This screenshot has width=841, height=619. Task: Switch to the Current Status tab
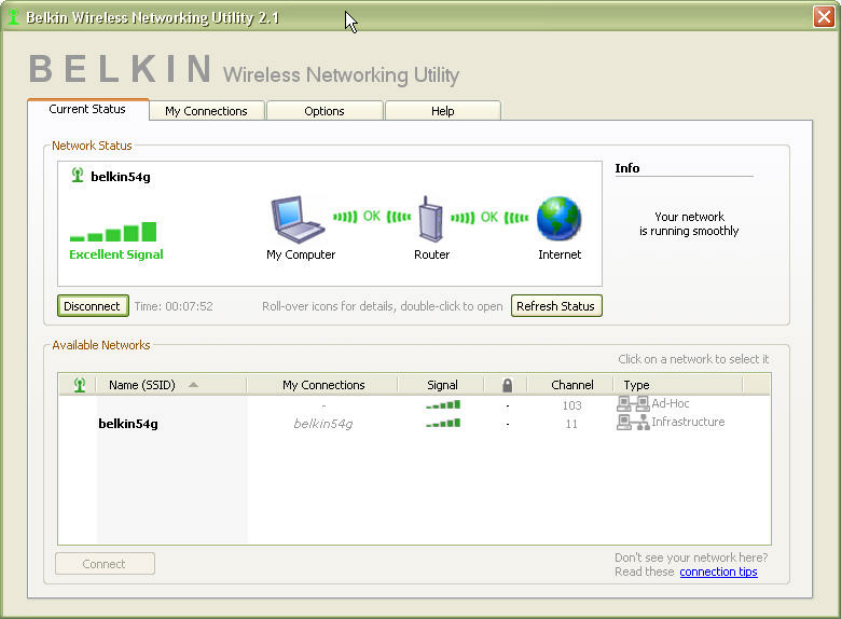[87, 109]
